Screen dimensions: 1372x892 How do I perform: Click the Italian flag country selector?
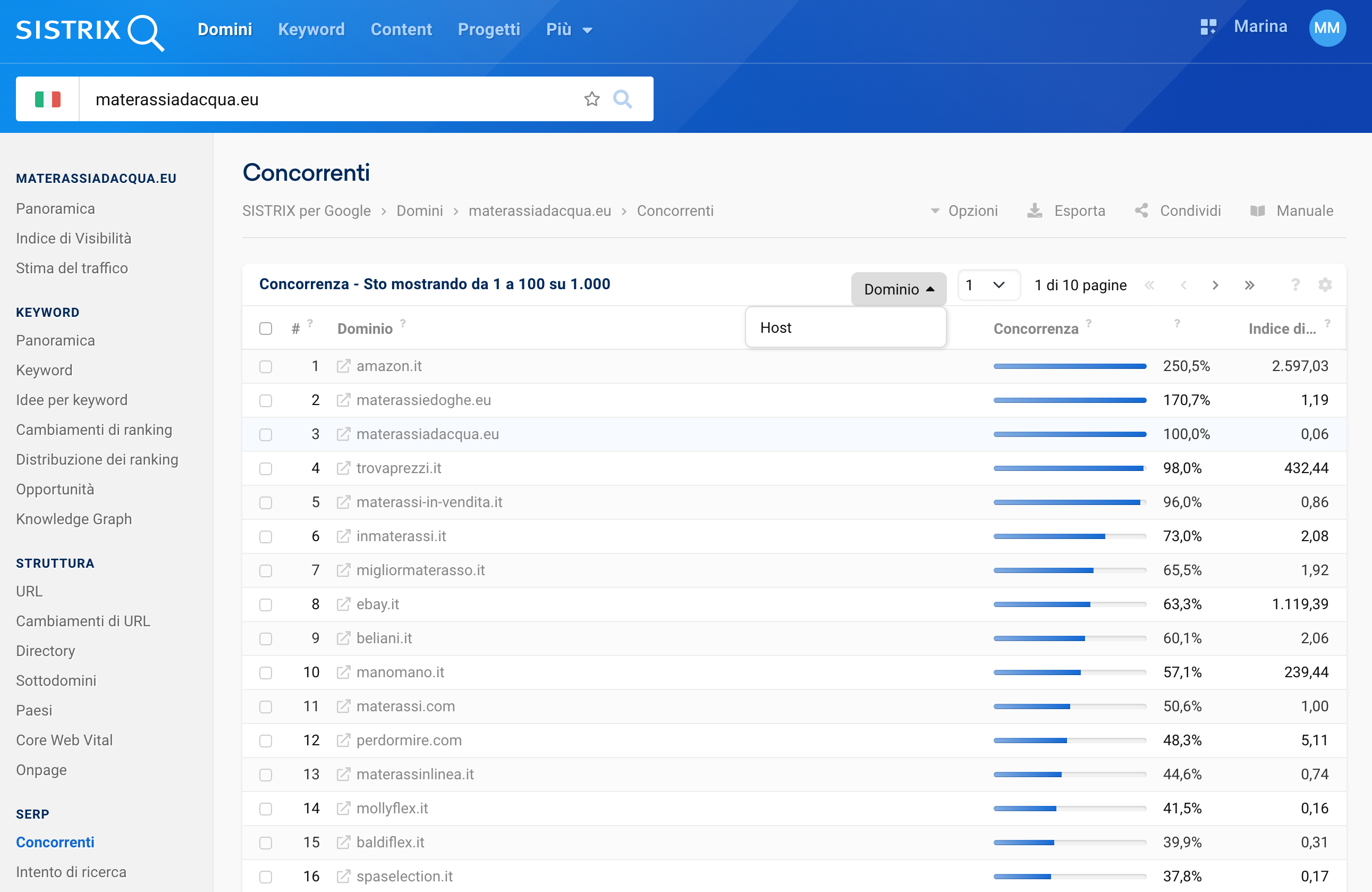click(48, 99)
